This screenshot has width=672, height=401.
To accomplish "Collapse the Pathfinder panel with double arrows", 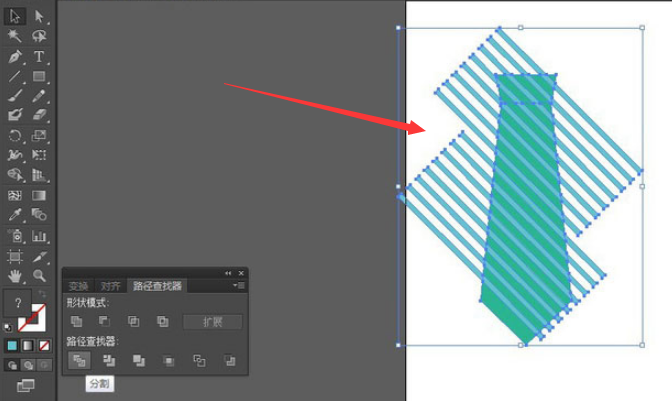I will [228, 273].
